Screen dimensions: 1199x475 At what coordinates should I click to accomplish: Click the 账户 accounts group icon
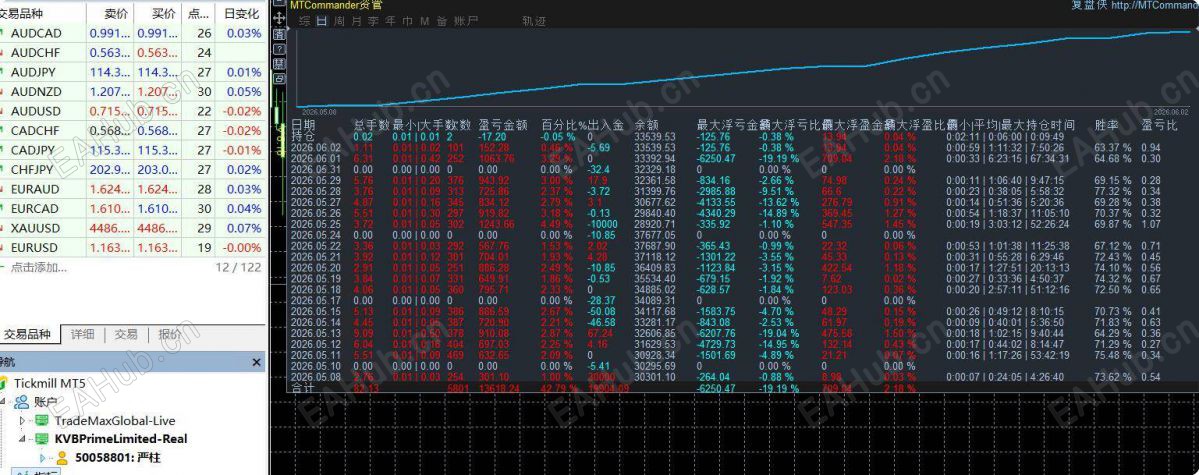click(21, 402)
